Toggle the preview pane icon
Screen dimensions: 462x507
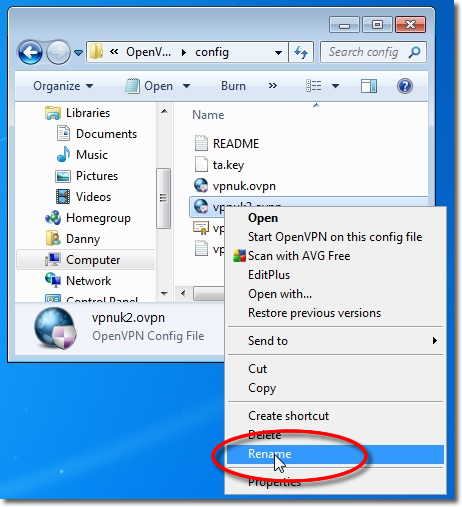click(369, 86)
